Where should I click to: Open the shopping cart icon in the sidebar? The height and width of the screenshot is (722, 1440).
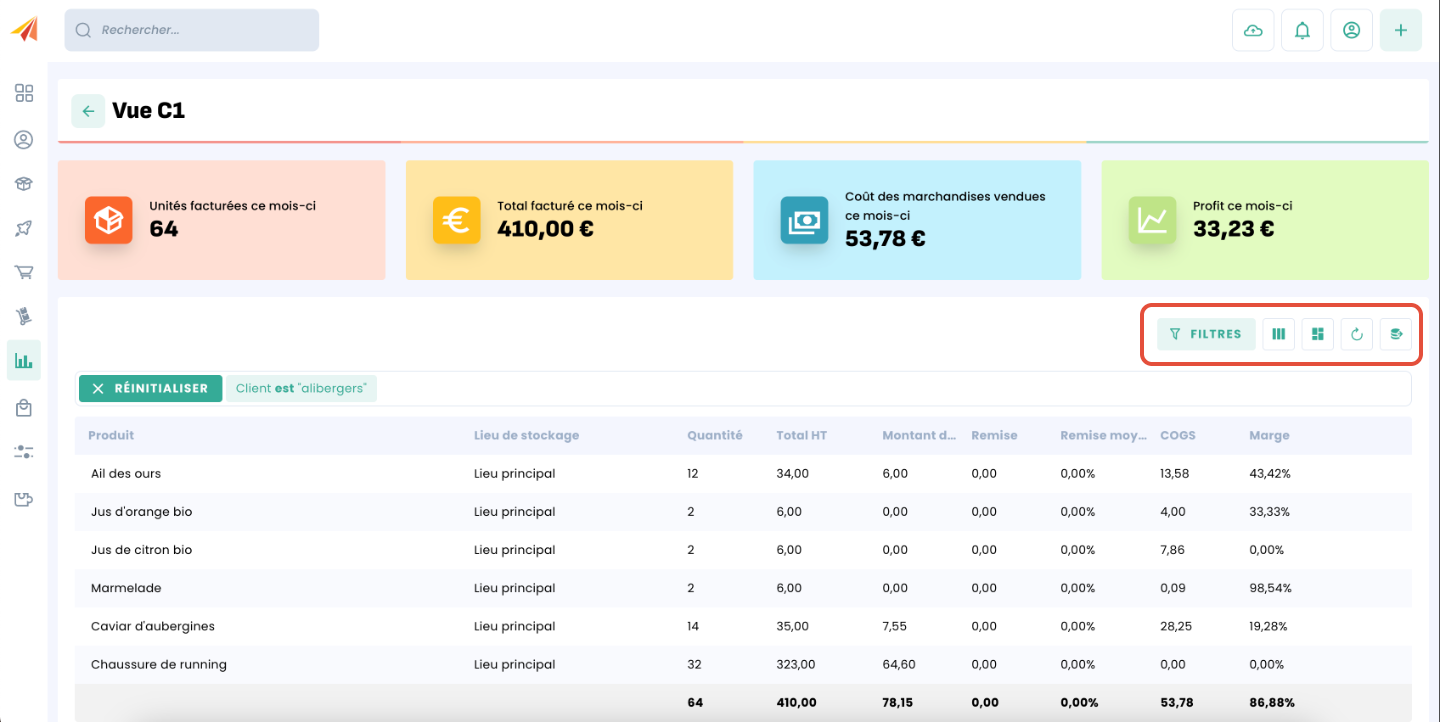pos(24,272)
